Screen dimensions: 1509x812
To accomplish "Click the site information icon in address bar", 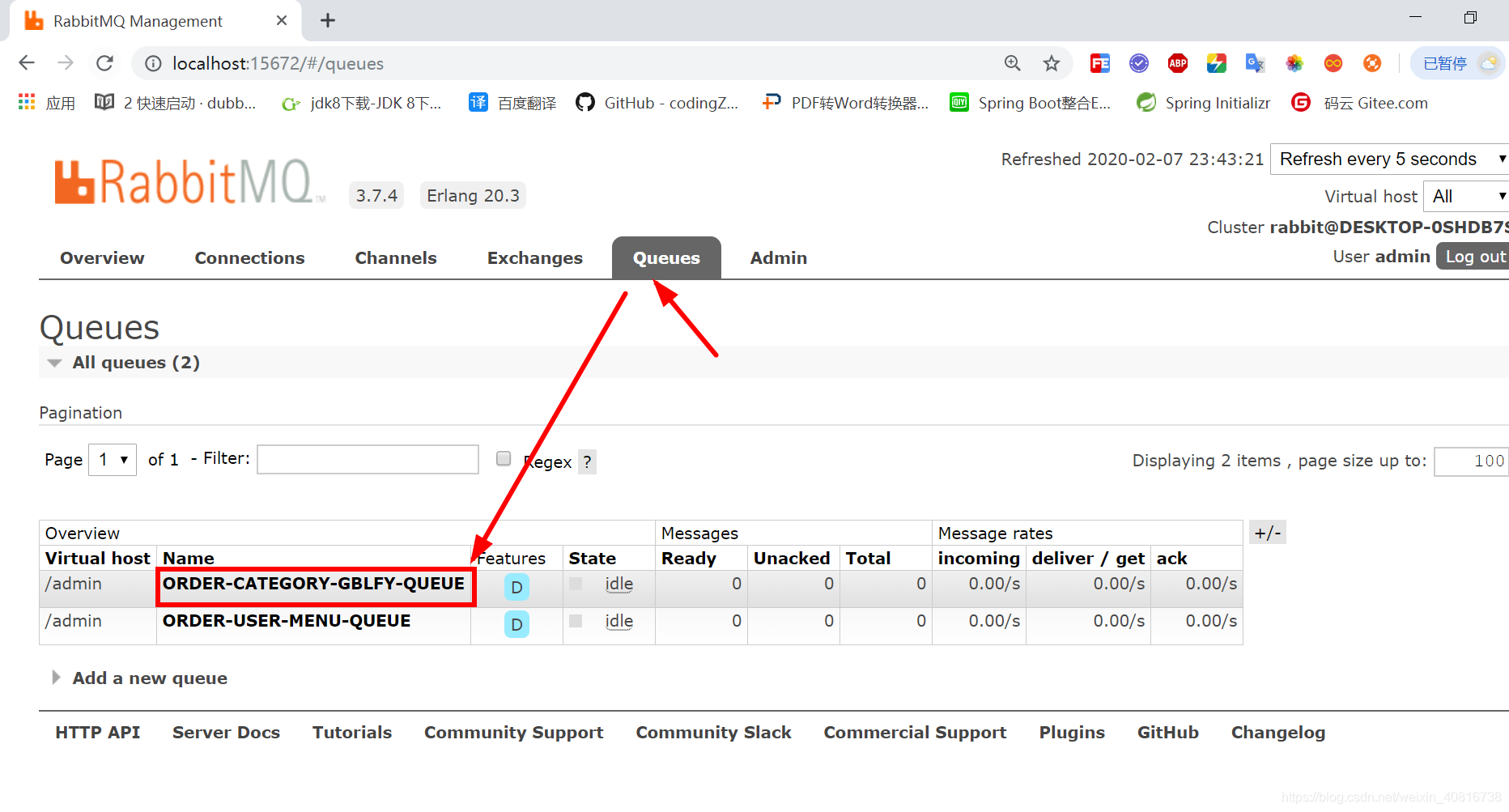I will tap(153, 63).
